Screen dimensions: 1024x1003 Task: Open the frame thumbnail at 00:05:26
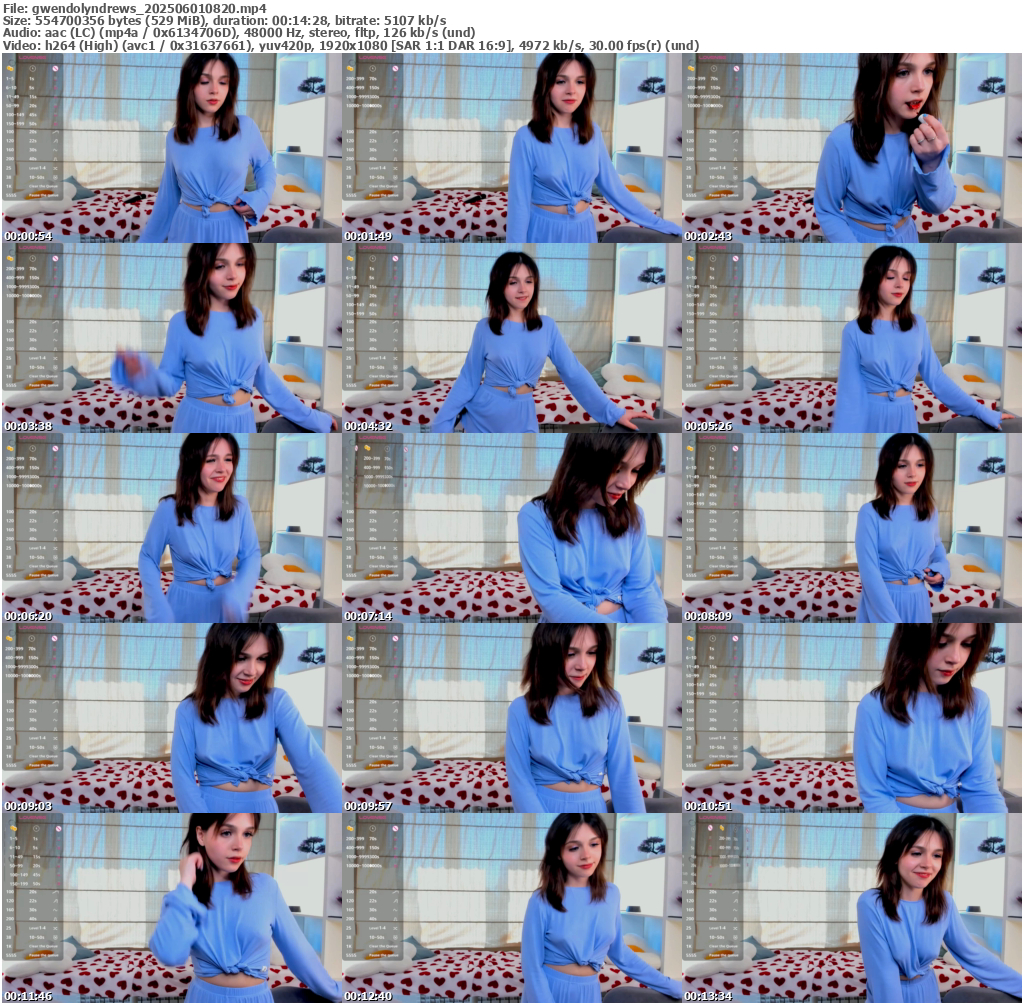(x=852, y=338)
